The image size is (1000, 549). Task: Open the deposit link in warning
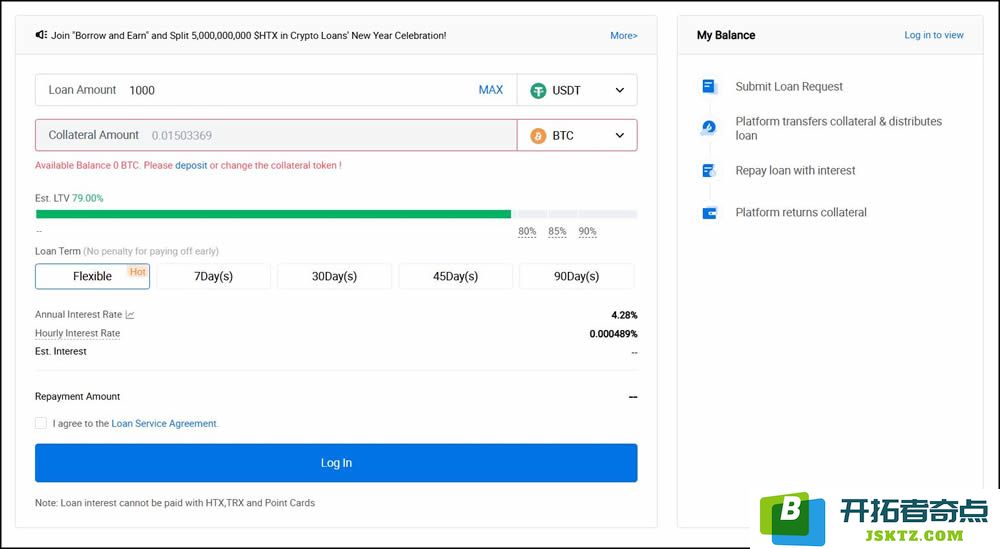click(x=191, y=165)
